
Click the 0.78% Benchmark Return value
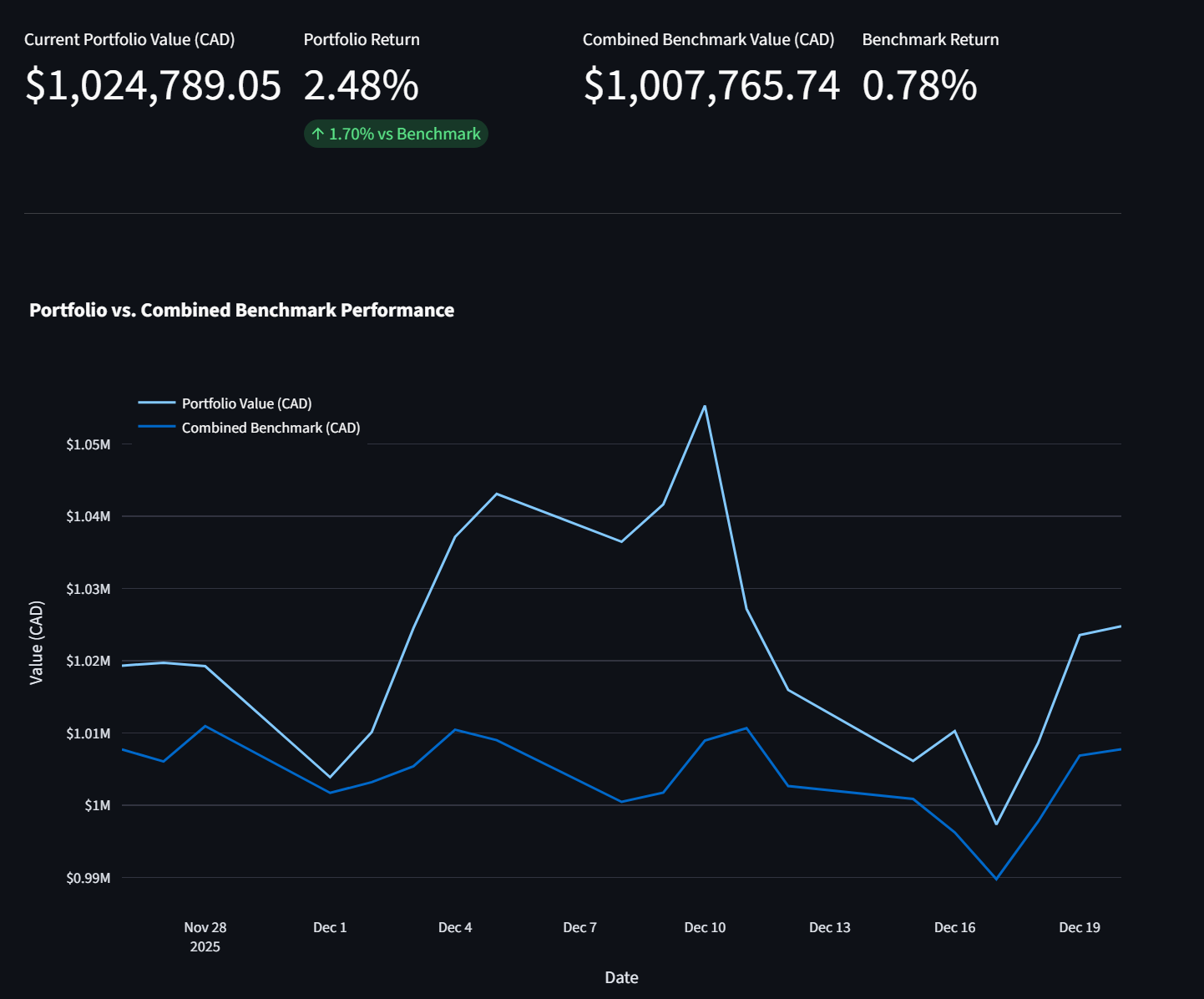point(919,85)
